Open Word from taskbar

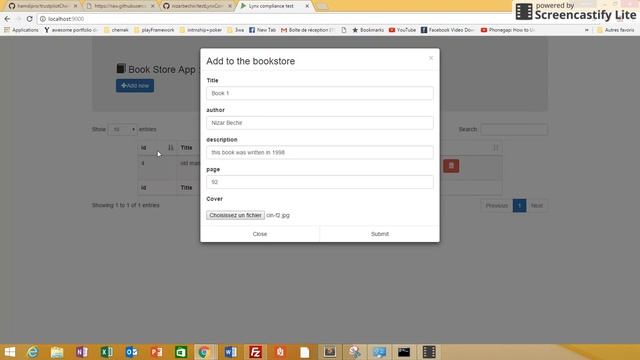[230, 352]
